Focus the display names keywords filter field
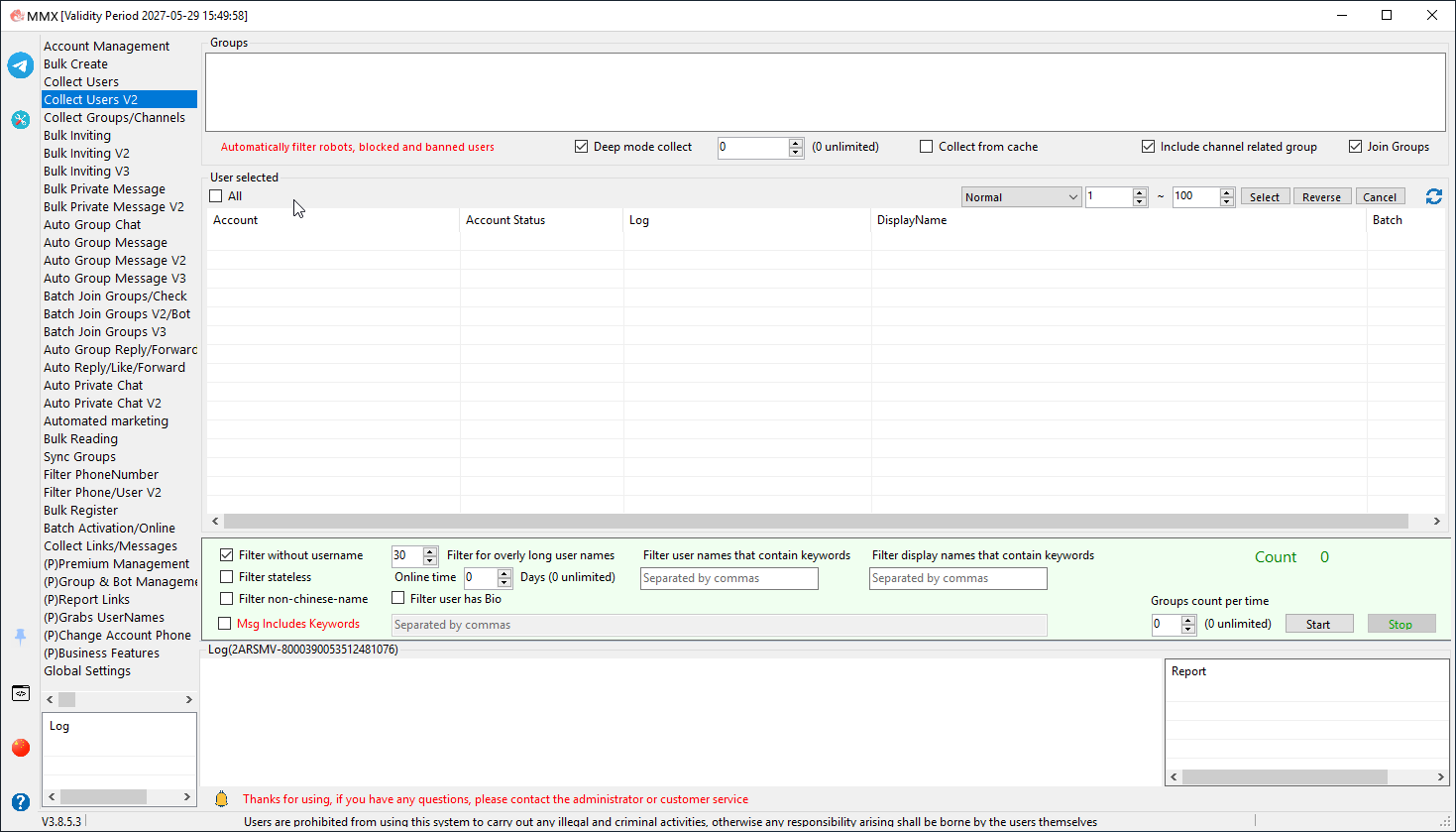 coord(958,578)
